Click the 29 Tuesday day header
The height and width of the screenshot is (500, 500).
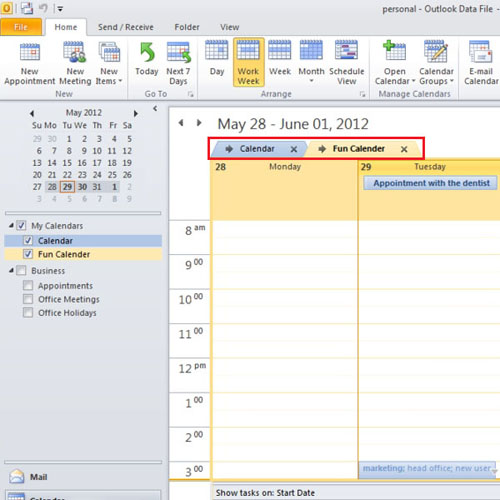[x=429, y=167]
